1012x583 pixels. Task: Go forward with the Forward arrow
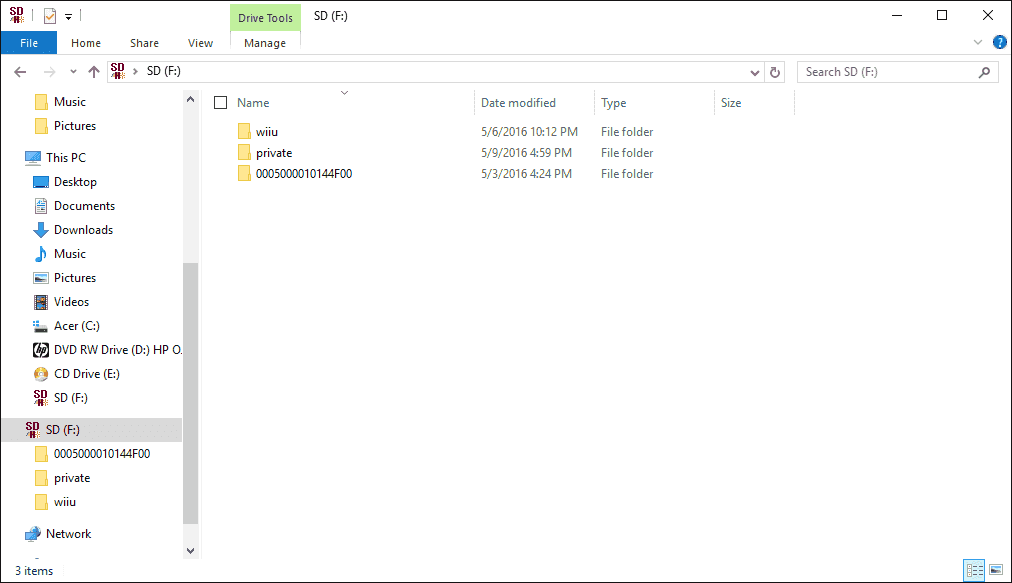49,72
